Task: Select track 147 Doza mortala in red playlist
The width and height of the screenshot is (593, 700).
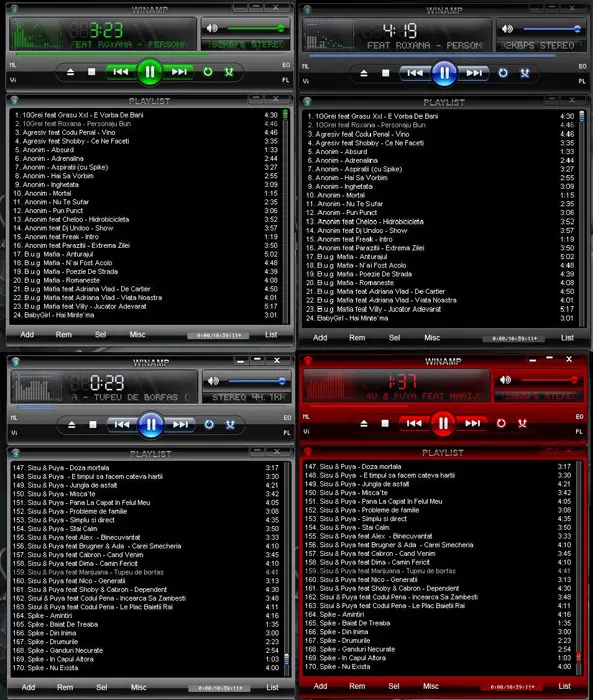Action: 438,467
